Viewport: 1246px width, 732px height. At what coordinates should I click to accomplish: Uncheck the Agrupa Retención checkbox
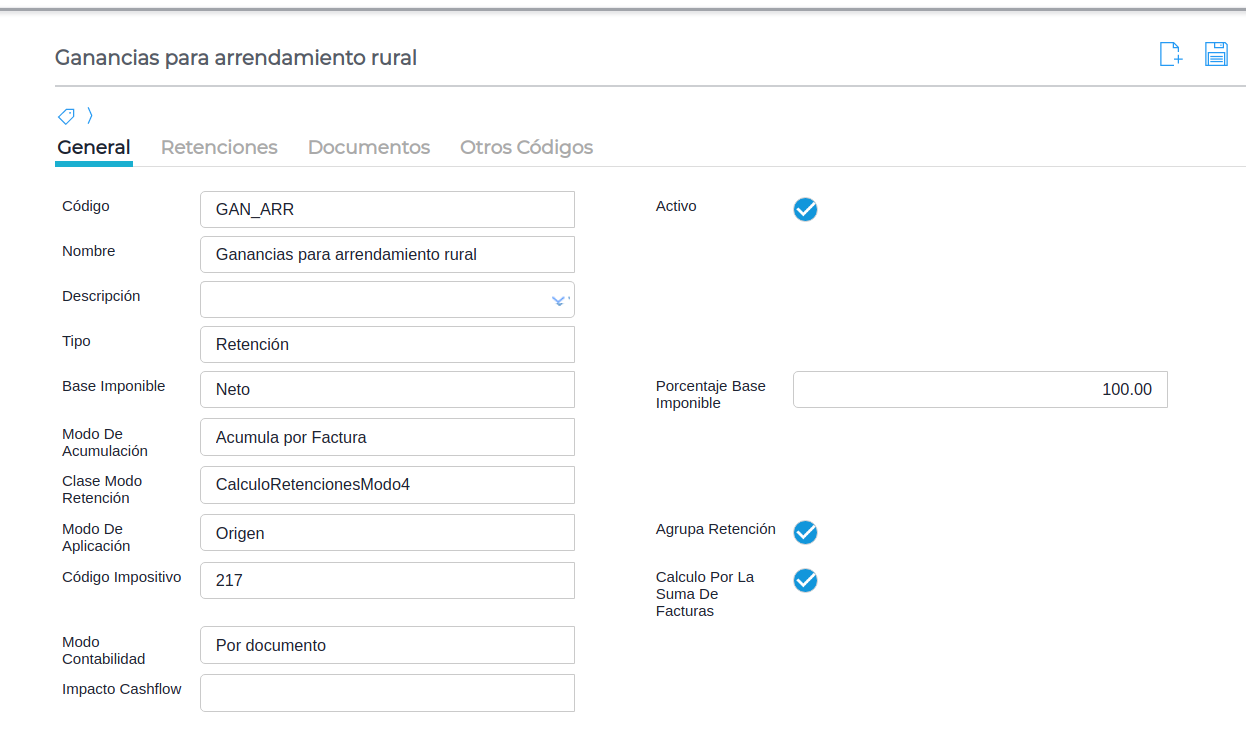805,532
